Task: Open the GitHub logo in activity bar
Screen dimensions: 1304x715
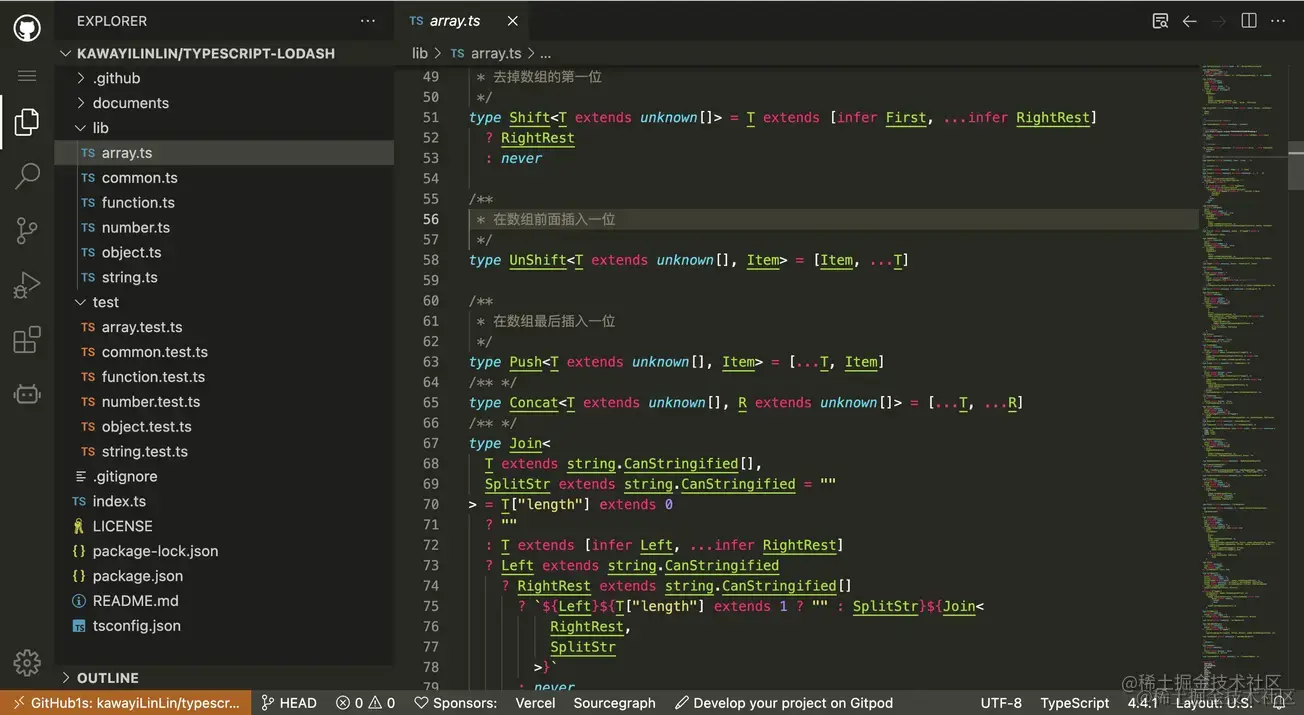Action: 27,27
